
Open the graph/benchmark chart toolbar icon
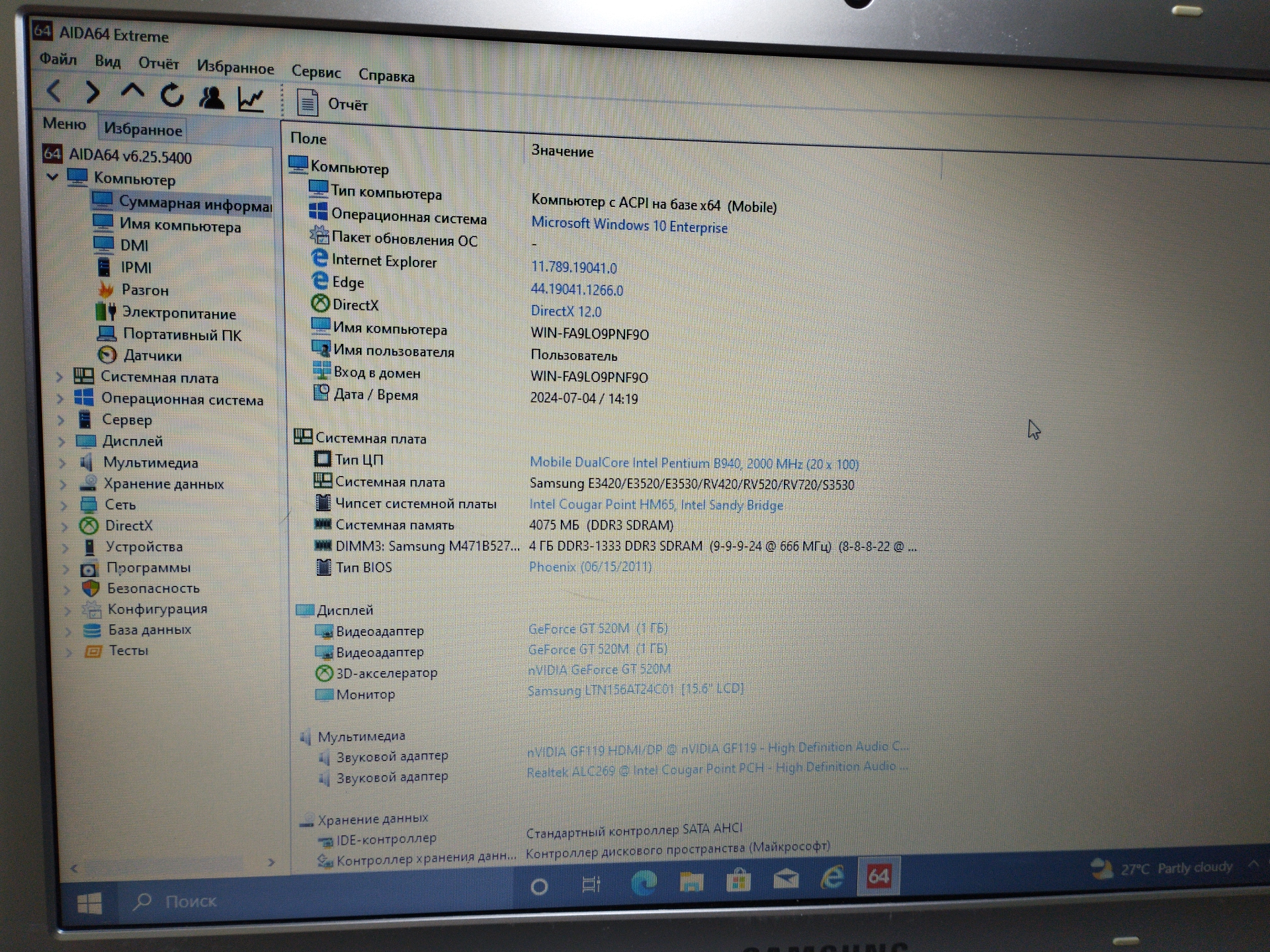(x=251, y=100)
